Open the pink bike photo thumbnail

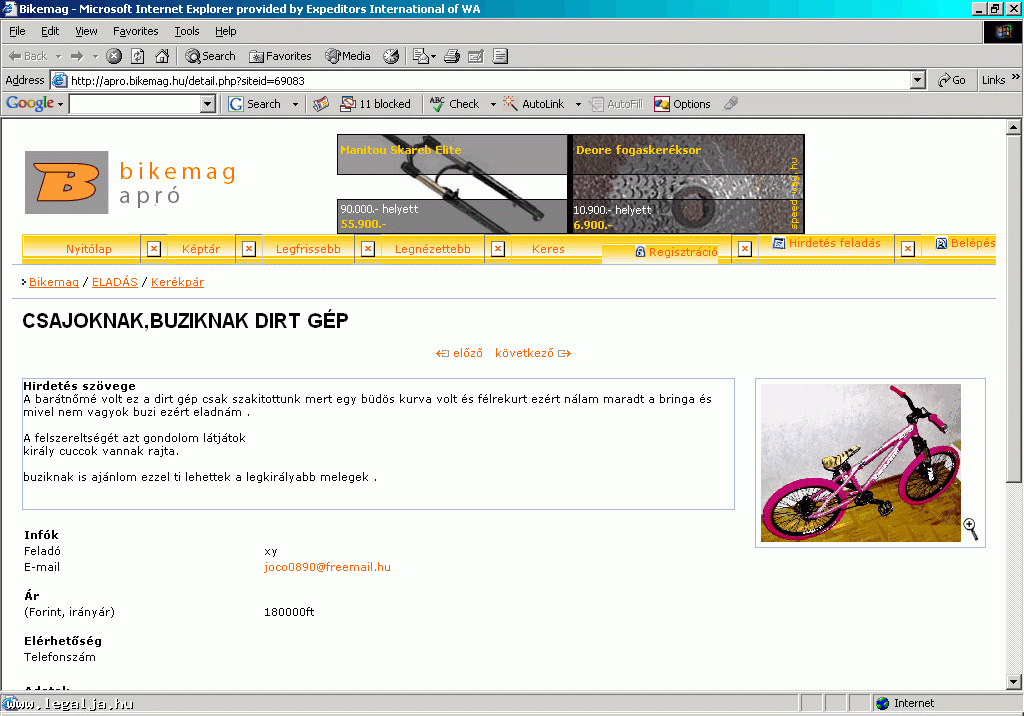point(861,463)
